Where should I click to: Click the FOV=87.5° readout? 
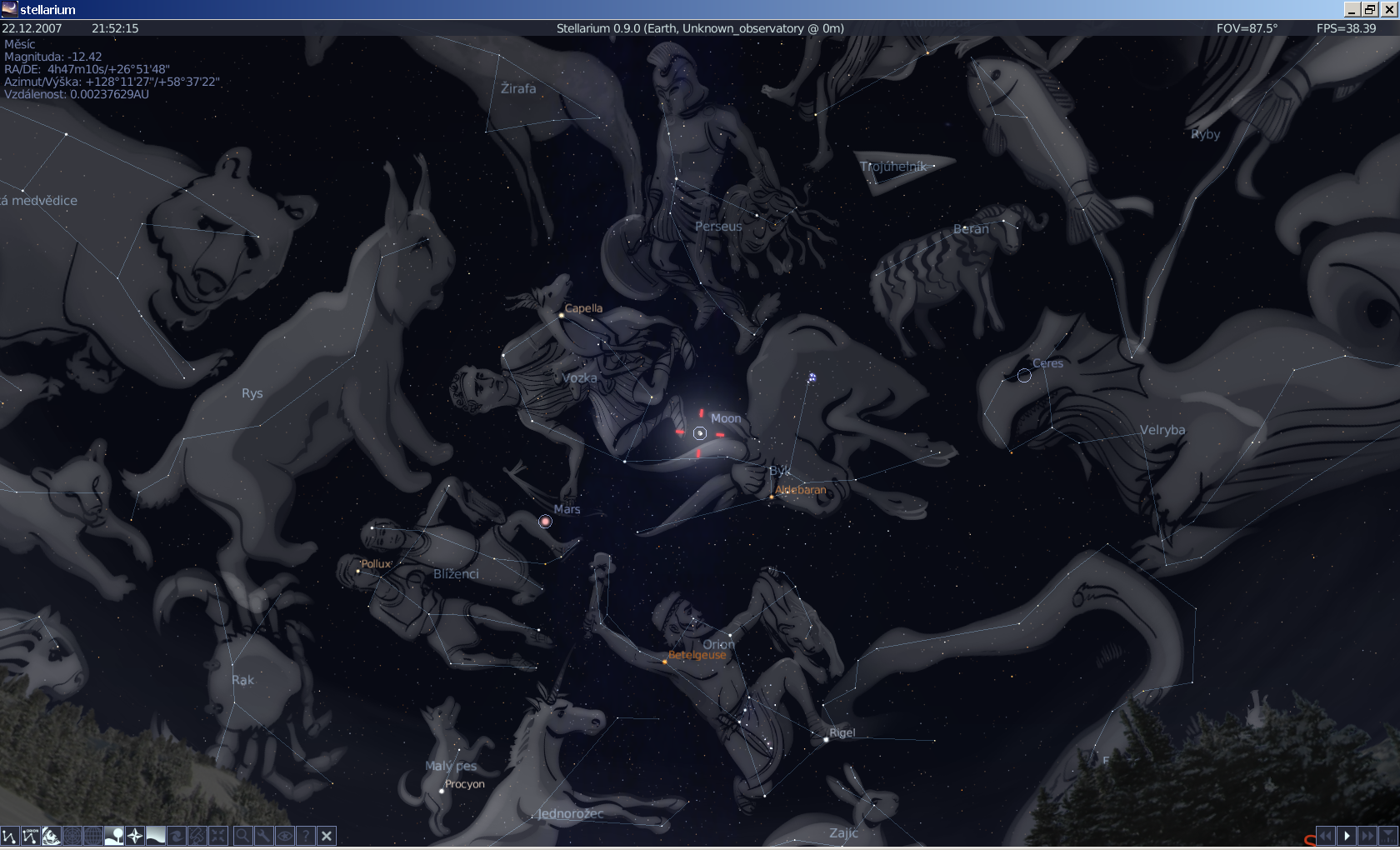(1247, 28)
